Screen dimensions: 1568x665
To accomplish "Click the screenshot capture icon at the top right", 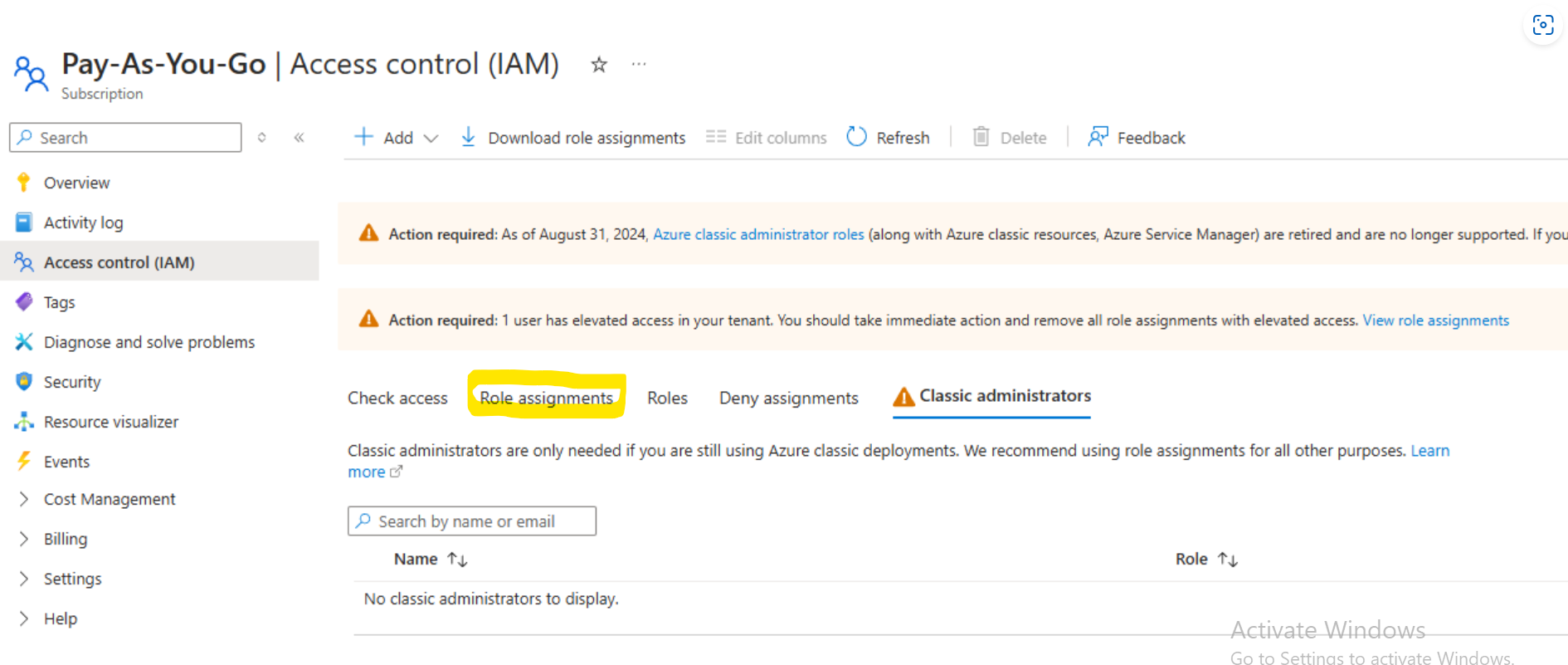I will (x=1543, y=25).
